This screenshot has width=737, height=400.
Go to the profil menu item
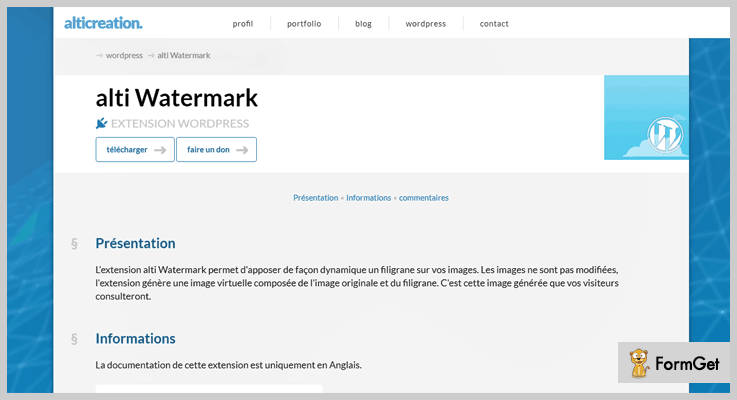pos(243,24)
